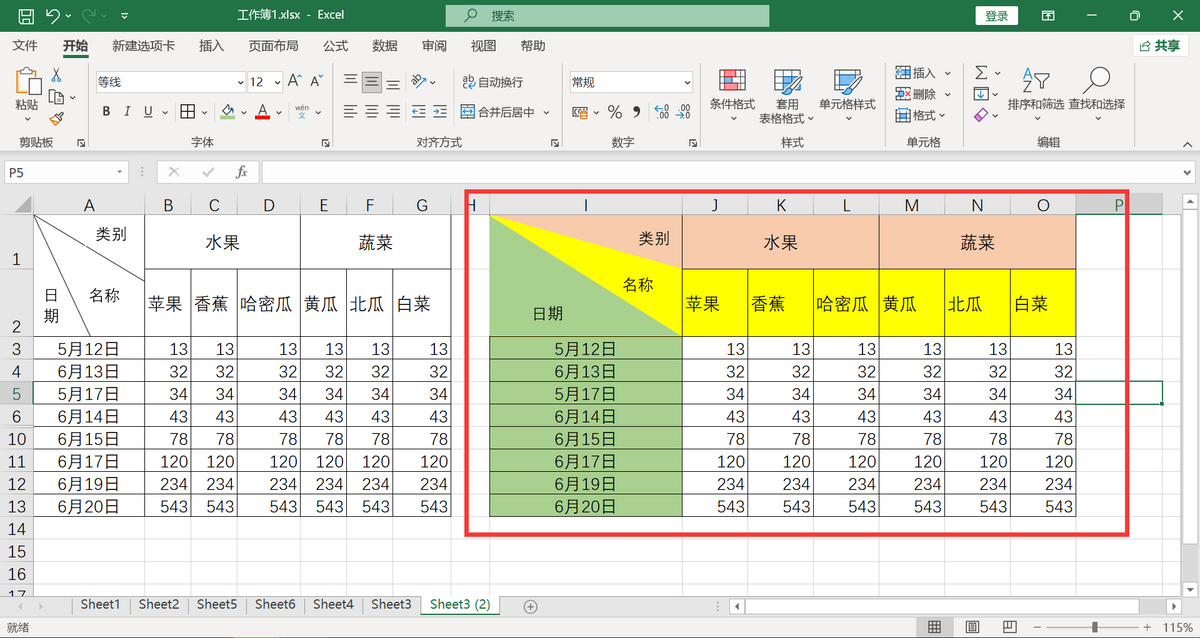This screenshot has width=1200, height=638.
Task: Add a new sheet with plus button
Action: pos(531,606)
